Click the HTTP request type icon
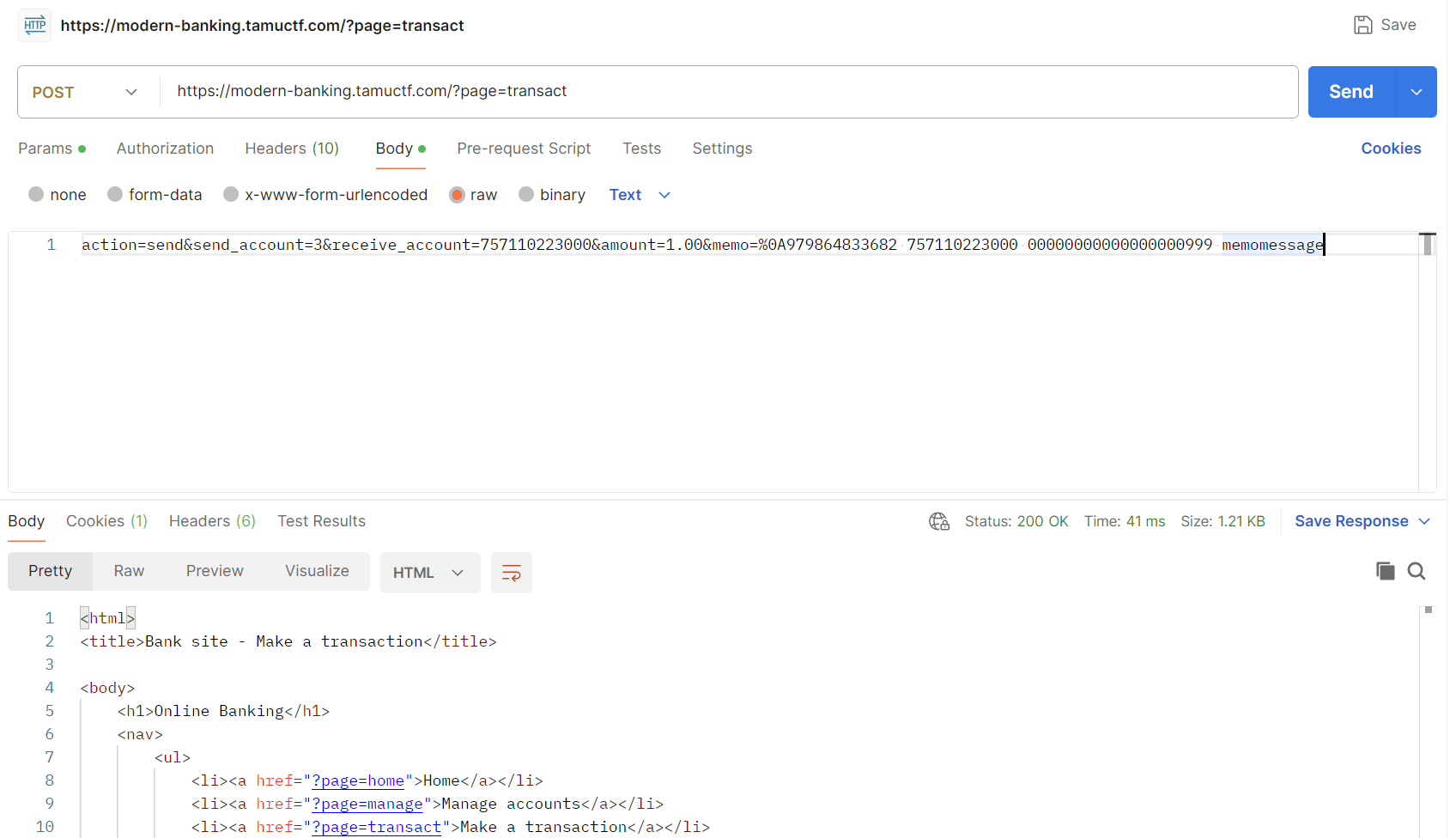Image resolution: width=1456 pixels, height=838 pixels. coord(35,25)
